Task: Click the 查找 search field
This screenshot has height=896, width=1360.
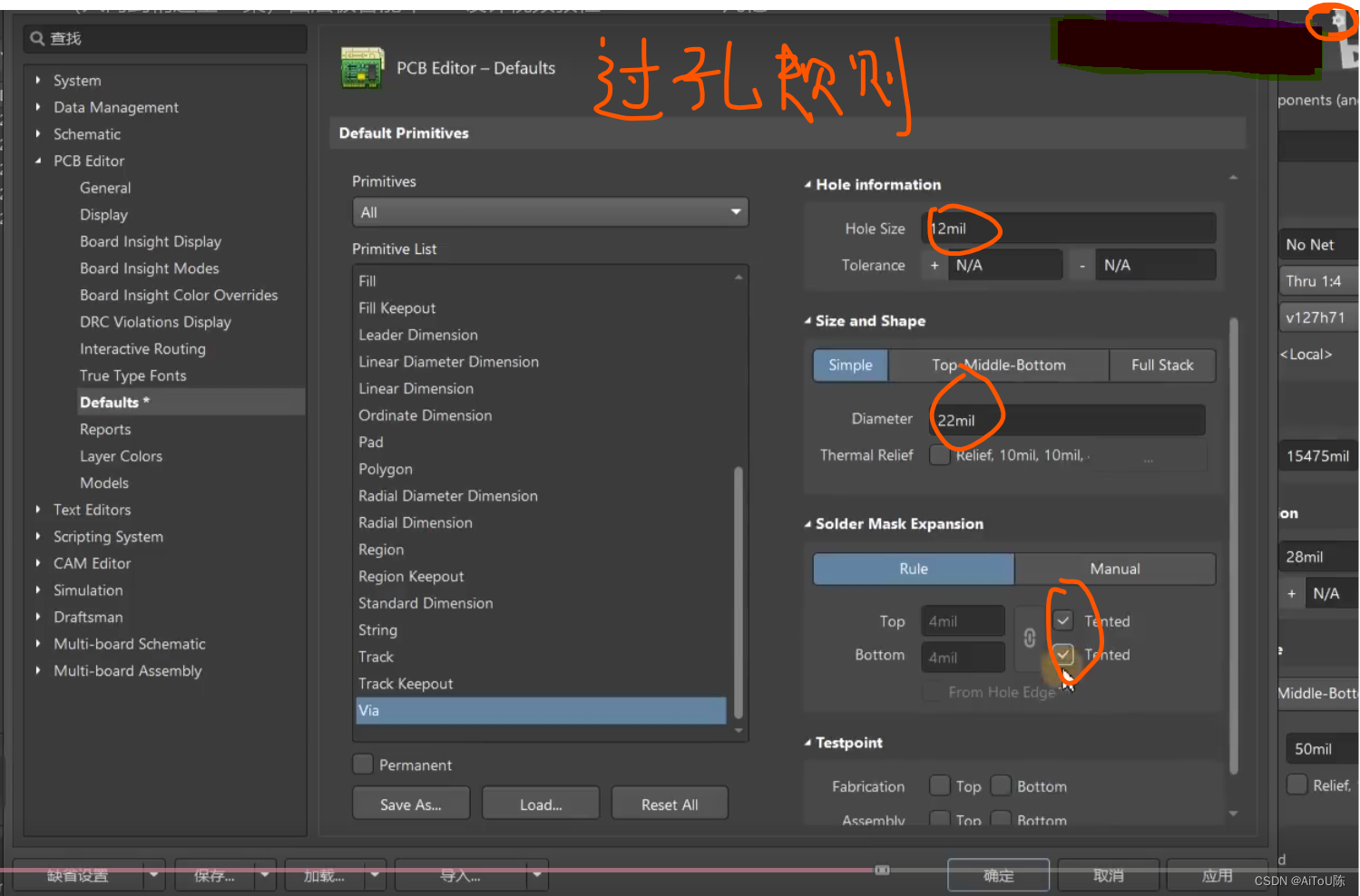Action: 165,39
